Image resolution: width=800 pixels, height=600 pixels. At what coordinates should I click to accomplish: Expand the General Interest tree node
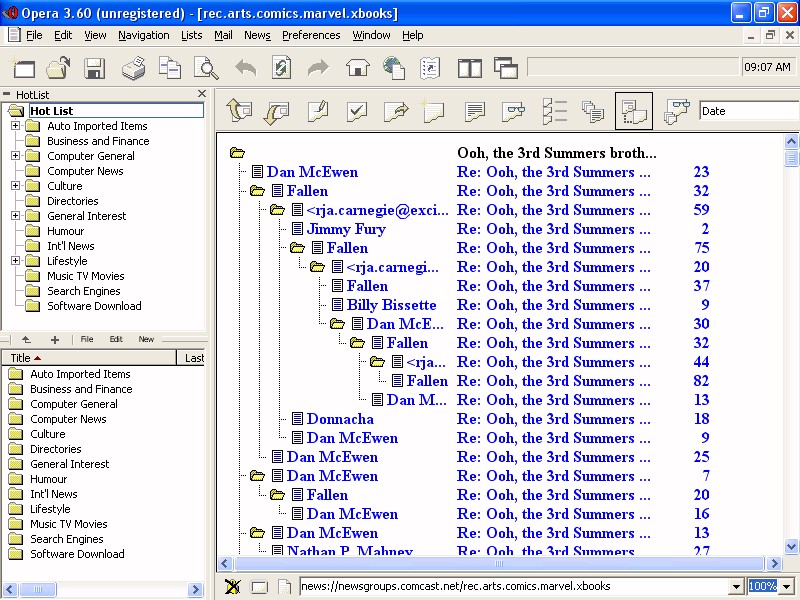tap(16, 216)
